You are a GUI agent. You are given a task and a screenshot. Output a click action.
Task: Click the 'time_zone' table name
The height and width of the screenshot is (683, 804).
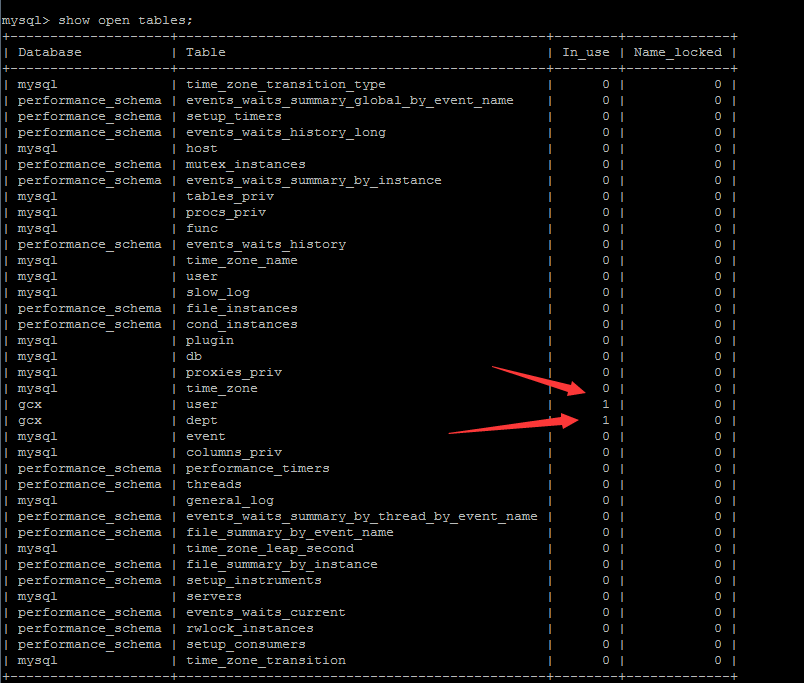[222, 388]
